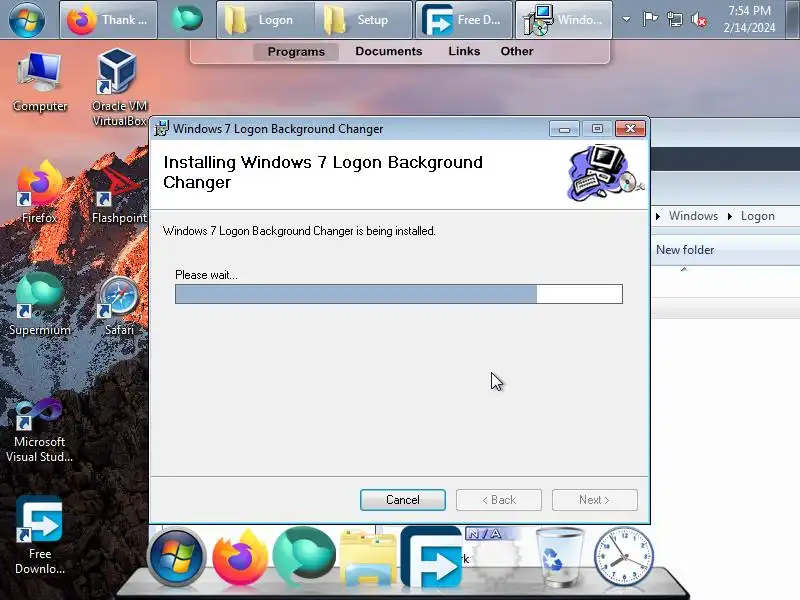Launch the Firefox desktop shortcut

click(x=40, y=192)
